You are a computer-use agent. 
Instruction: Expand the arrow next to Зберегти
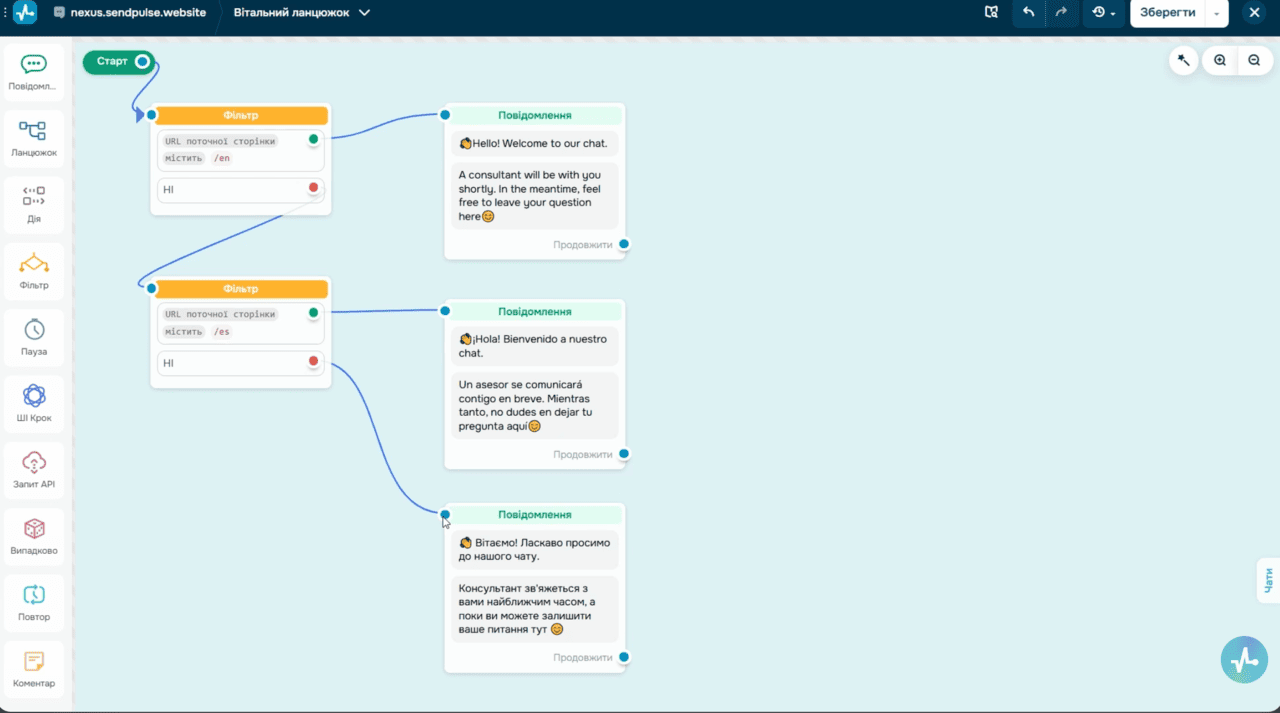click(1216, 13)
